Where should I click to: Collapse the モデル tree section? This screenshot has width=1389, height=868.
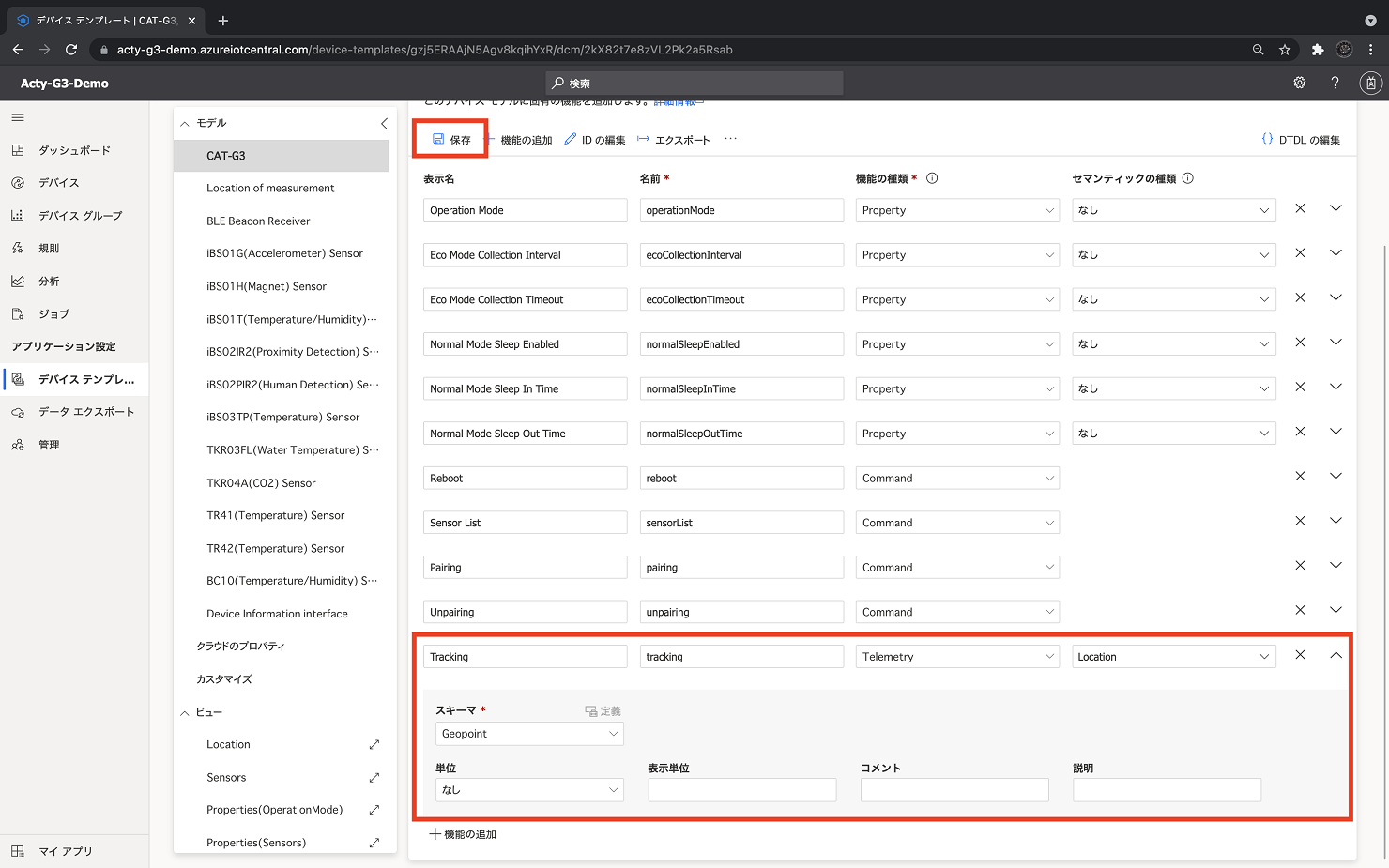coord(185,123)
